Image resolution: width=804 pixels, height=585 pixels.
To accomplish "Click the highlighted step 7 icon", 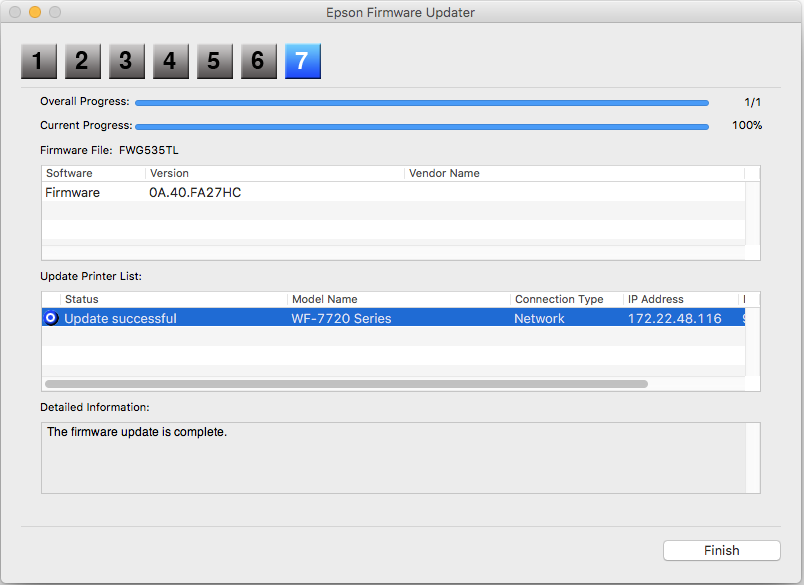I will [x=303, y=61].
